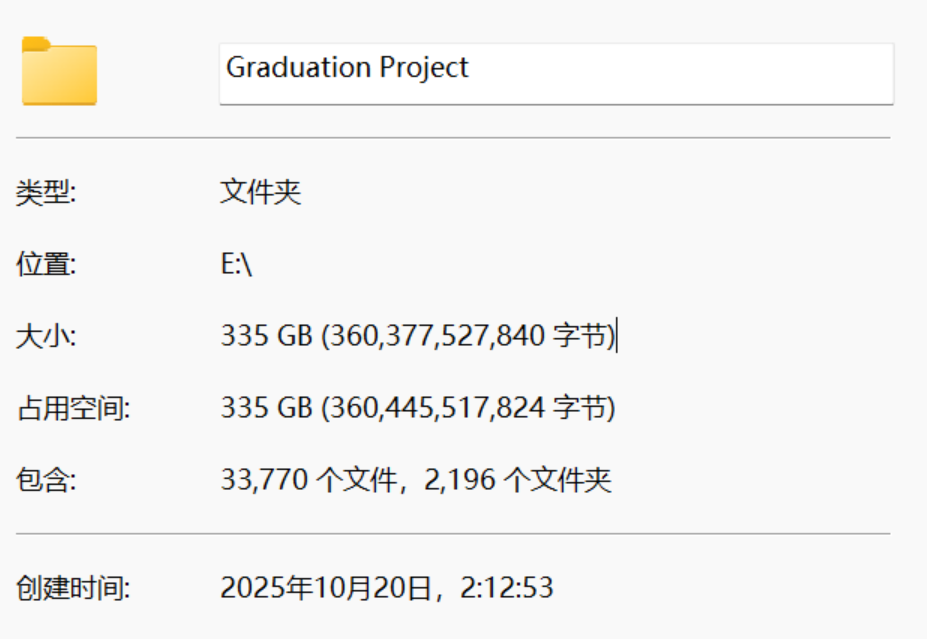
Task: Click "335 GB" in the 大小 row
Action: point(266,336)
